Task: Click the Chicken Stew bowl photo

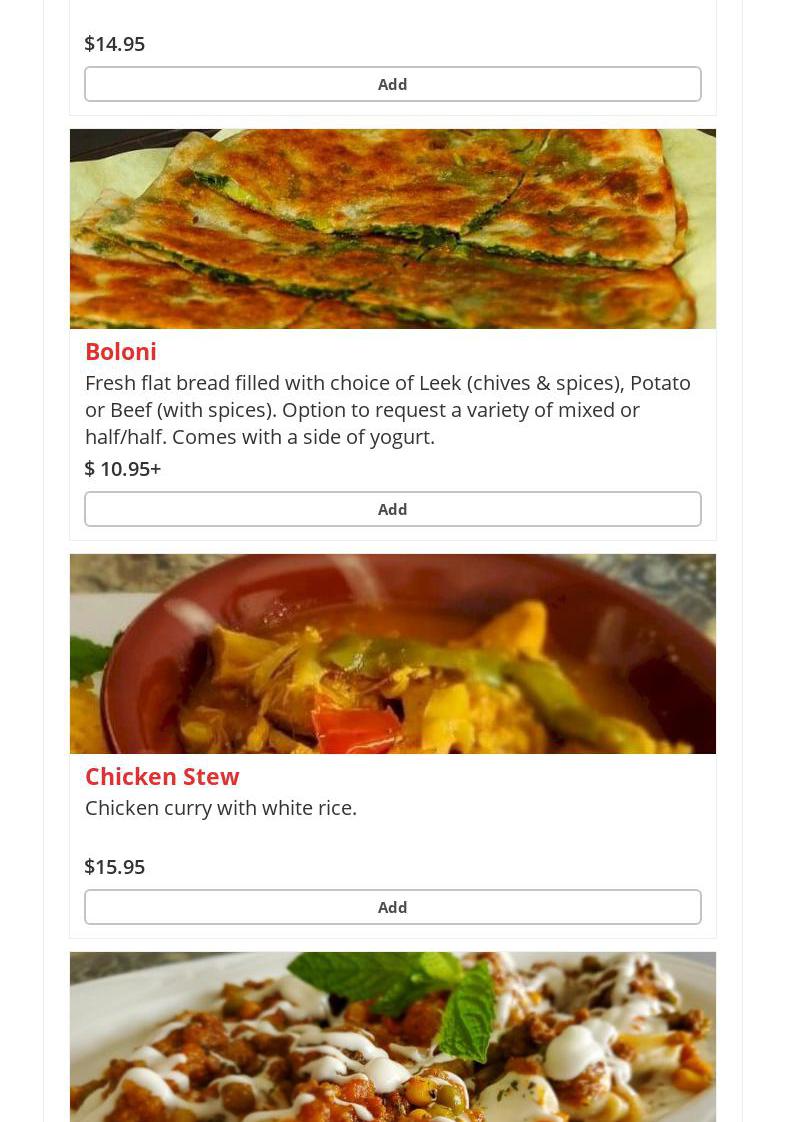Action: [392, 654]
